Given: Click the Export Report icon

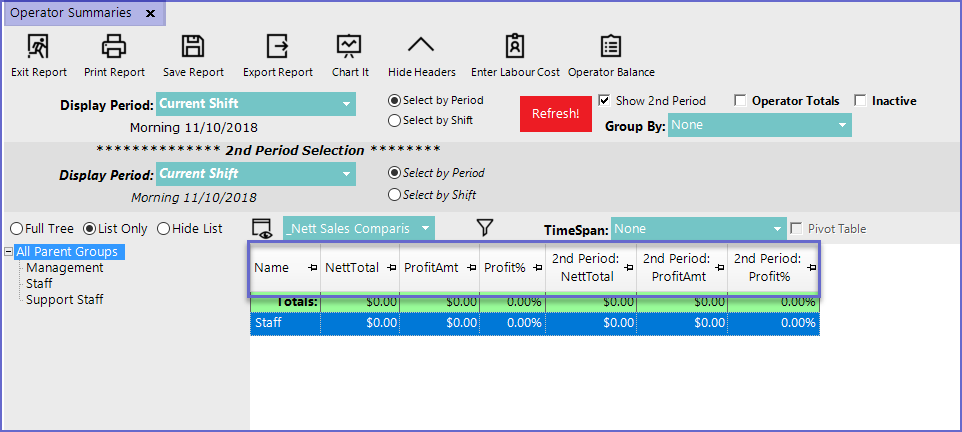Looking at the screenshot, I should point(277,46).
